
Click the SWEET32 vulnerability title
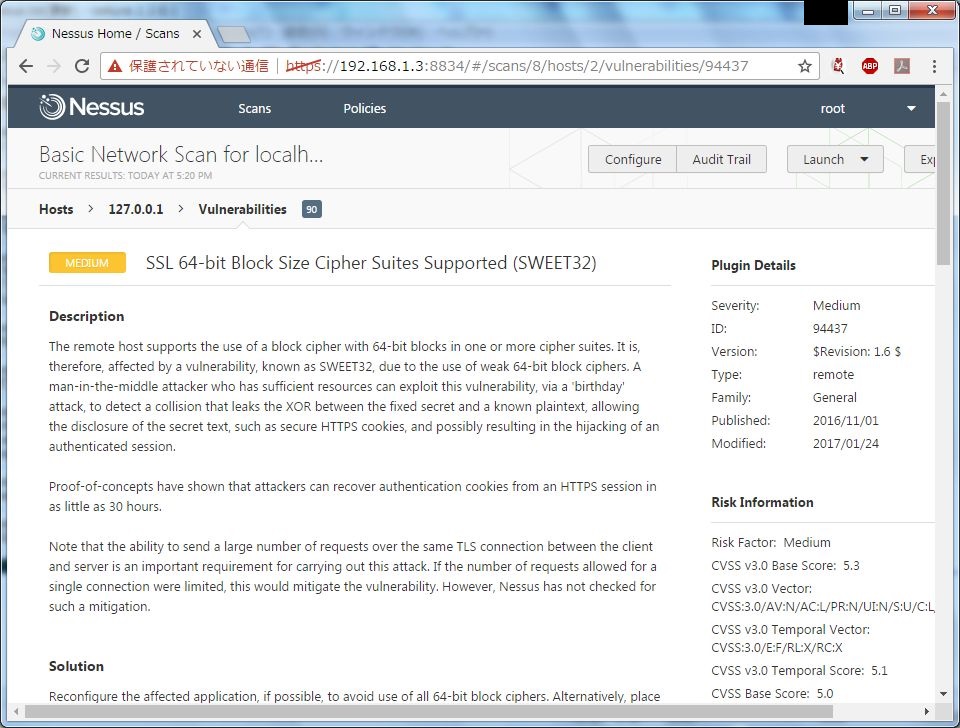point(371,263)
